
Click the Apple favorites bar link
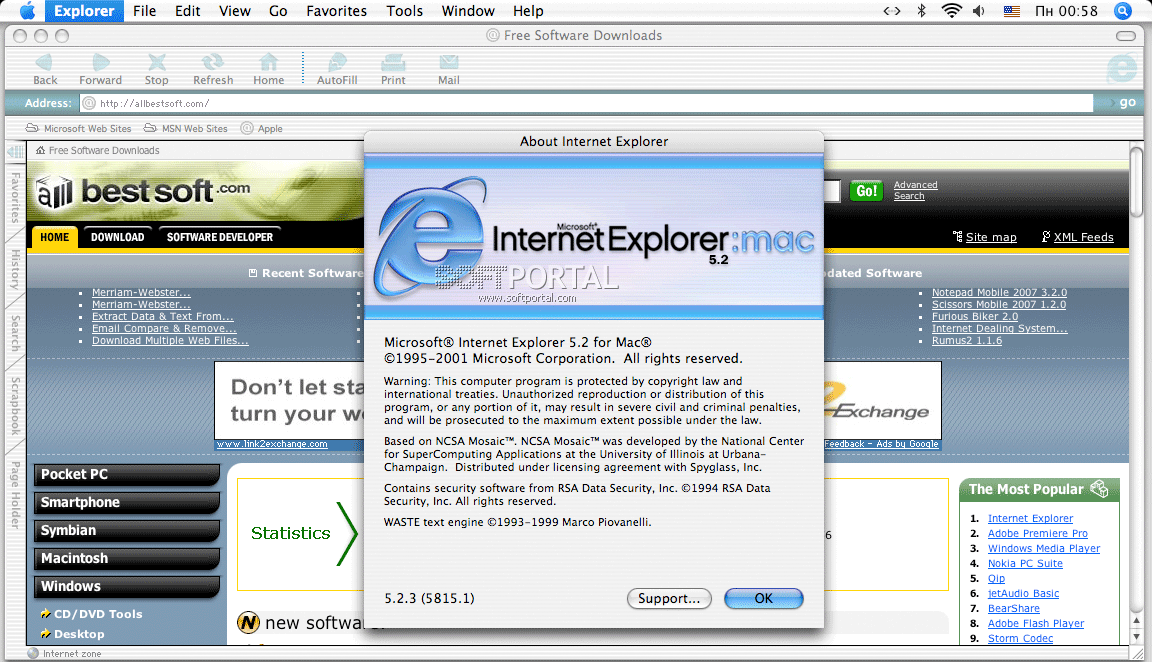(262, 129)
